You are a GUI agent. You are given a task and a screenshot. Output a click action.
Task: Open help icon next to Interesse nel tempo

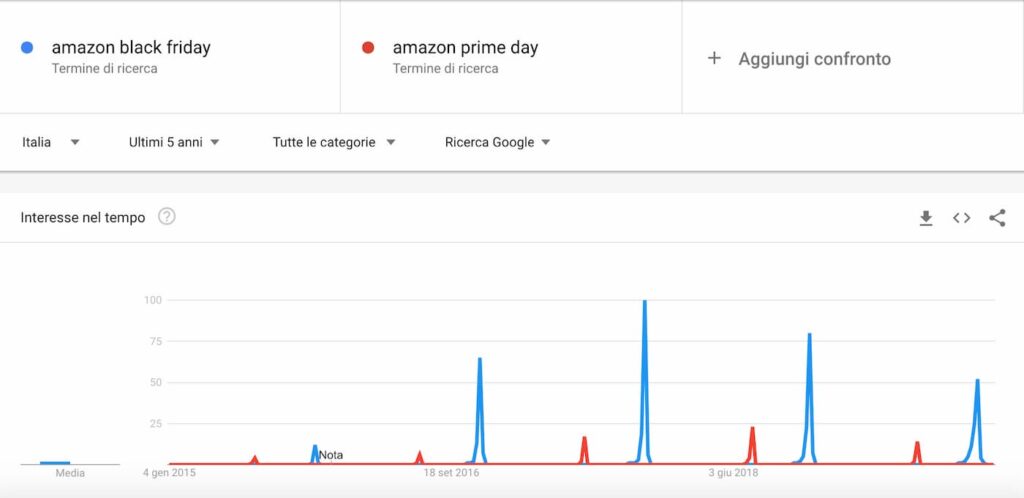click(167, 217)
